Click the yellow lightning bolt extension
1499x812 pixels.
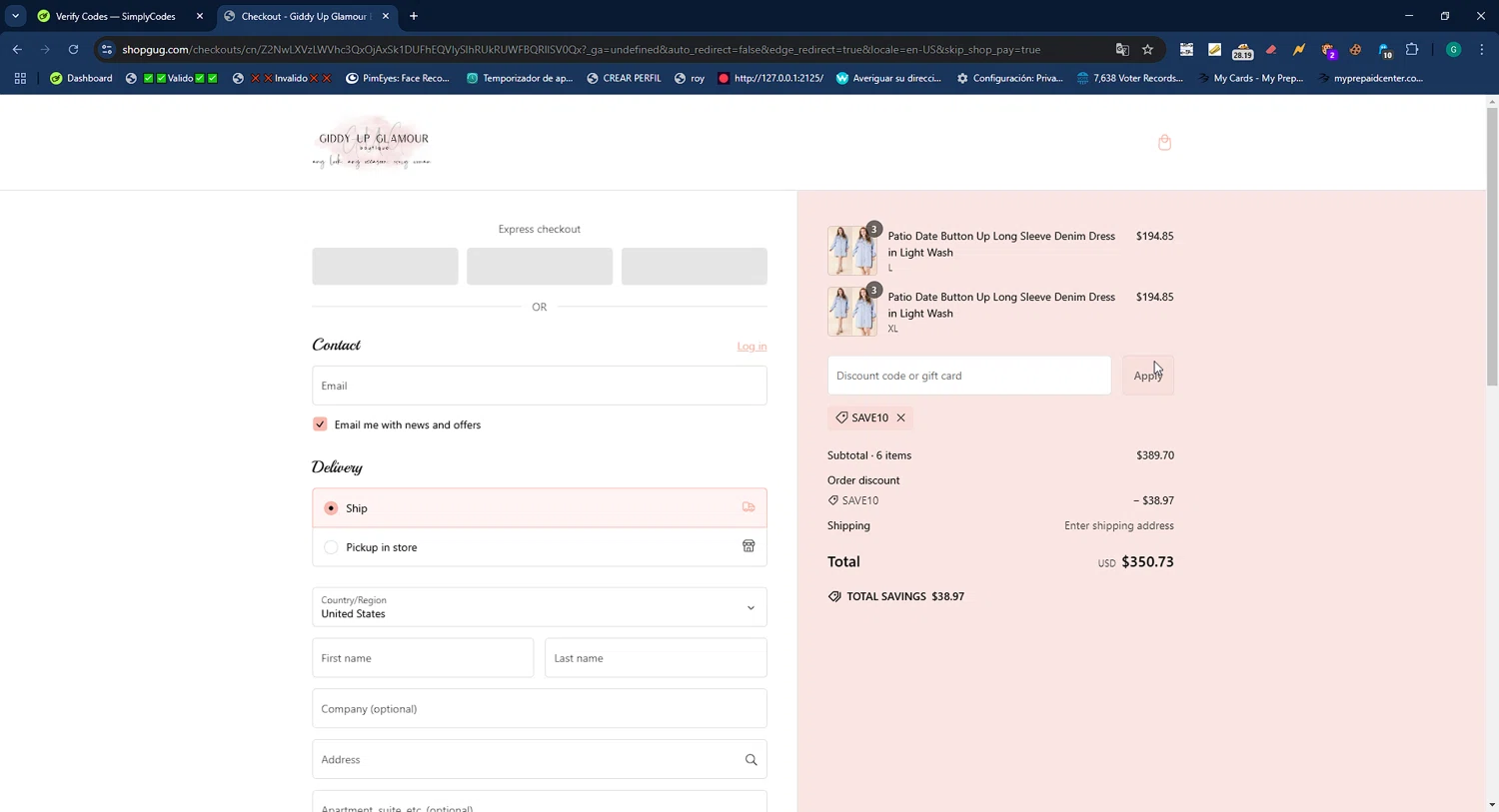point(1298,49)
